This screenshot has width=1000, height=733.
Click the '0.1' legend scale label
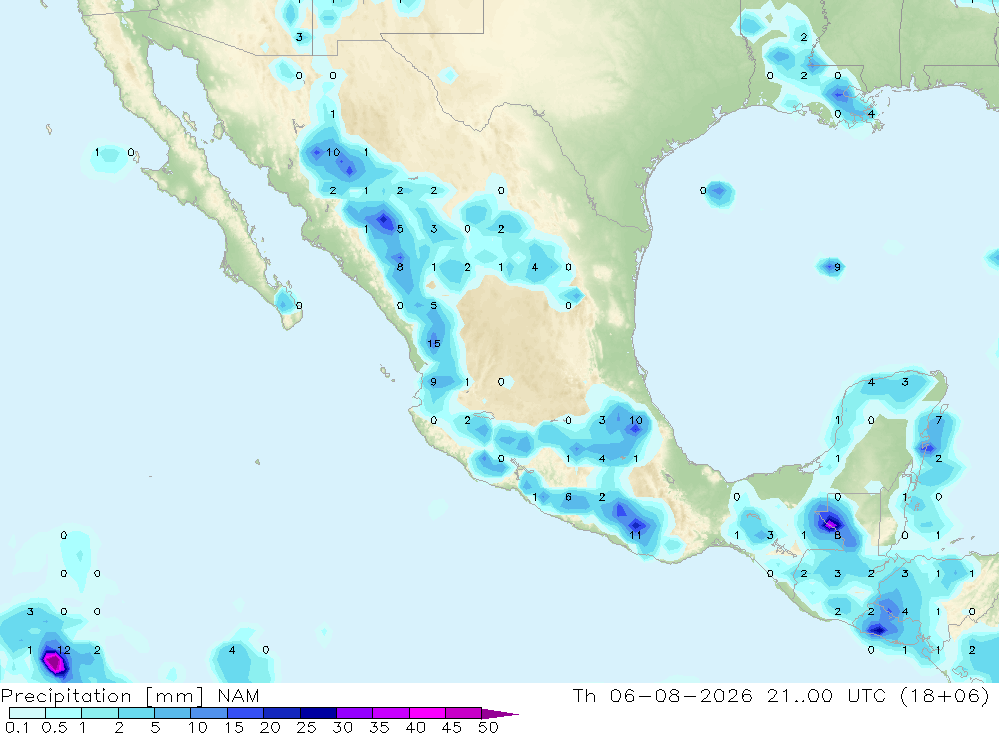17,727
